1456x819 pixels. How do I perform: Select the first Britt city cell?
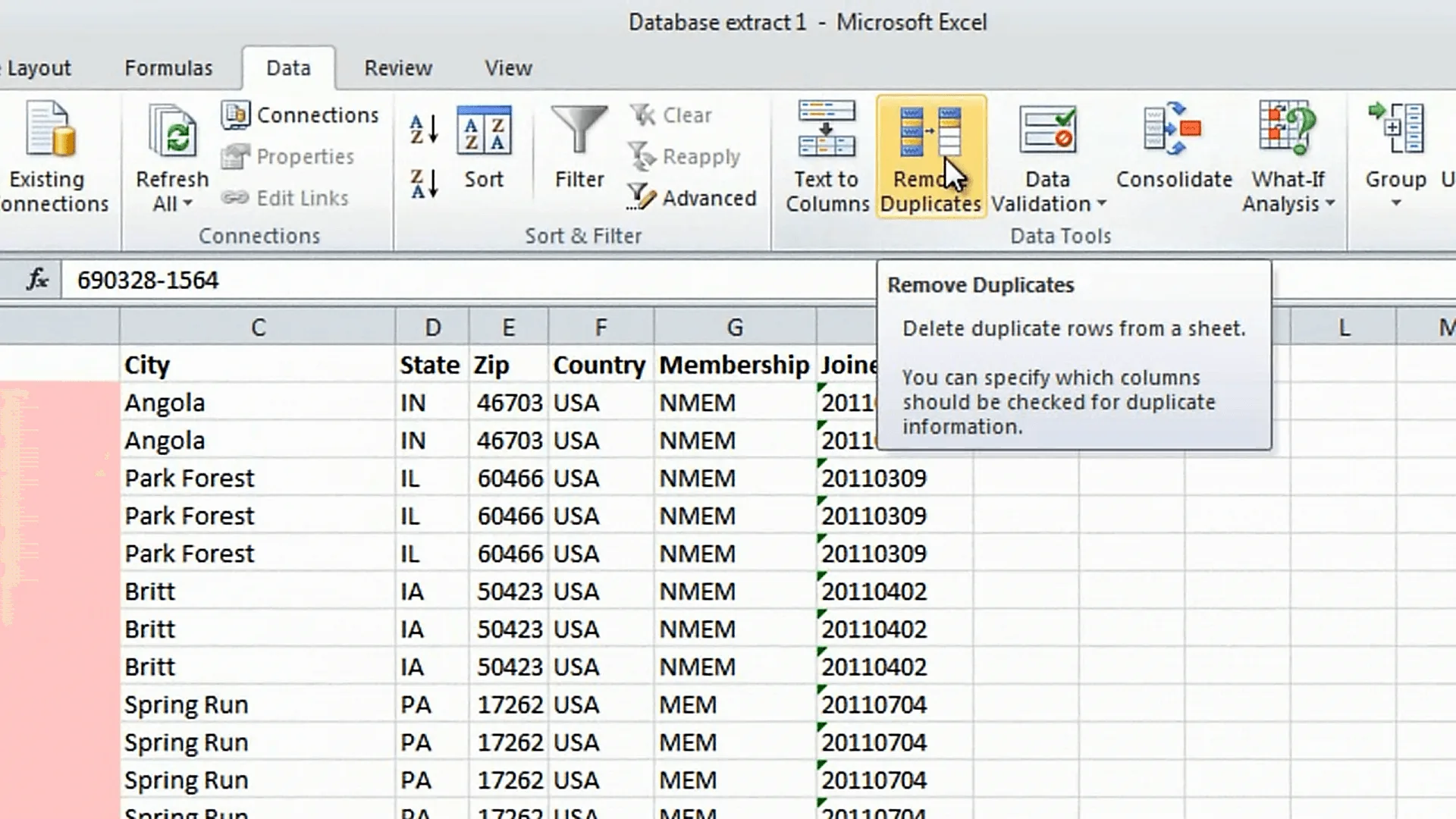tap(258, 591)
